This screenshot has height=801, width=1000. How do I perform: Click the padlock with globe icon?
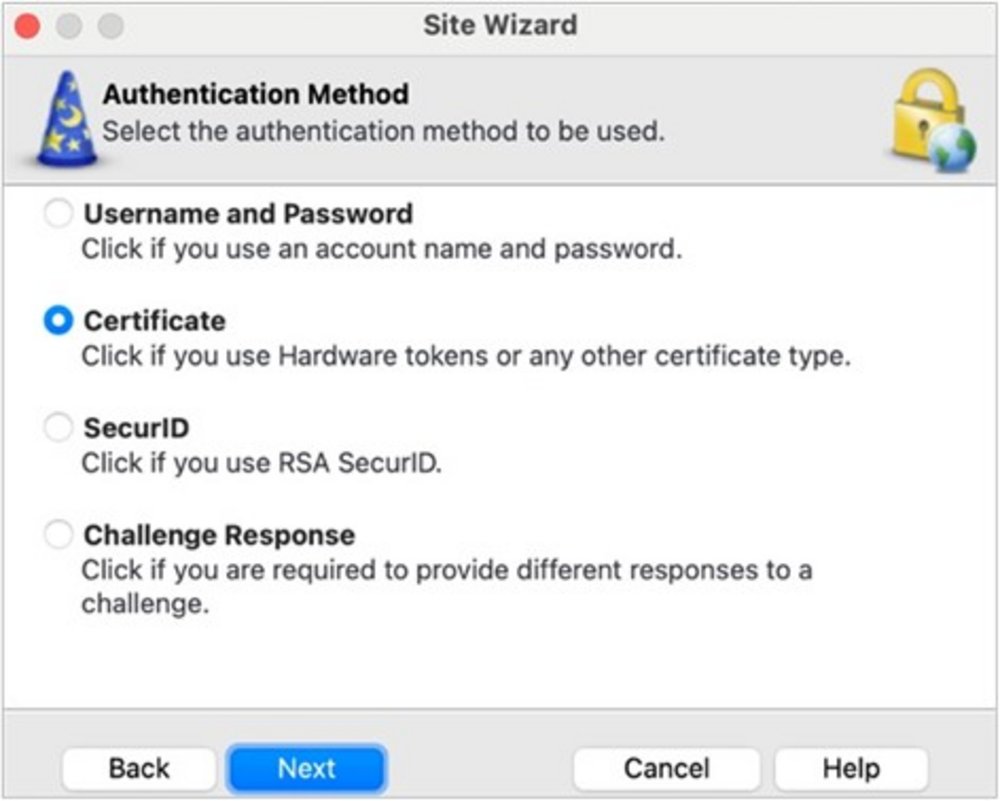932,119
